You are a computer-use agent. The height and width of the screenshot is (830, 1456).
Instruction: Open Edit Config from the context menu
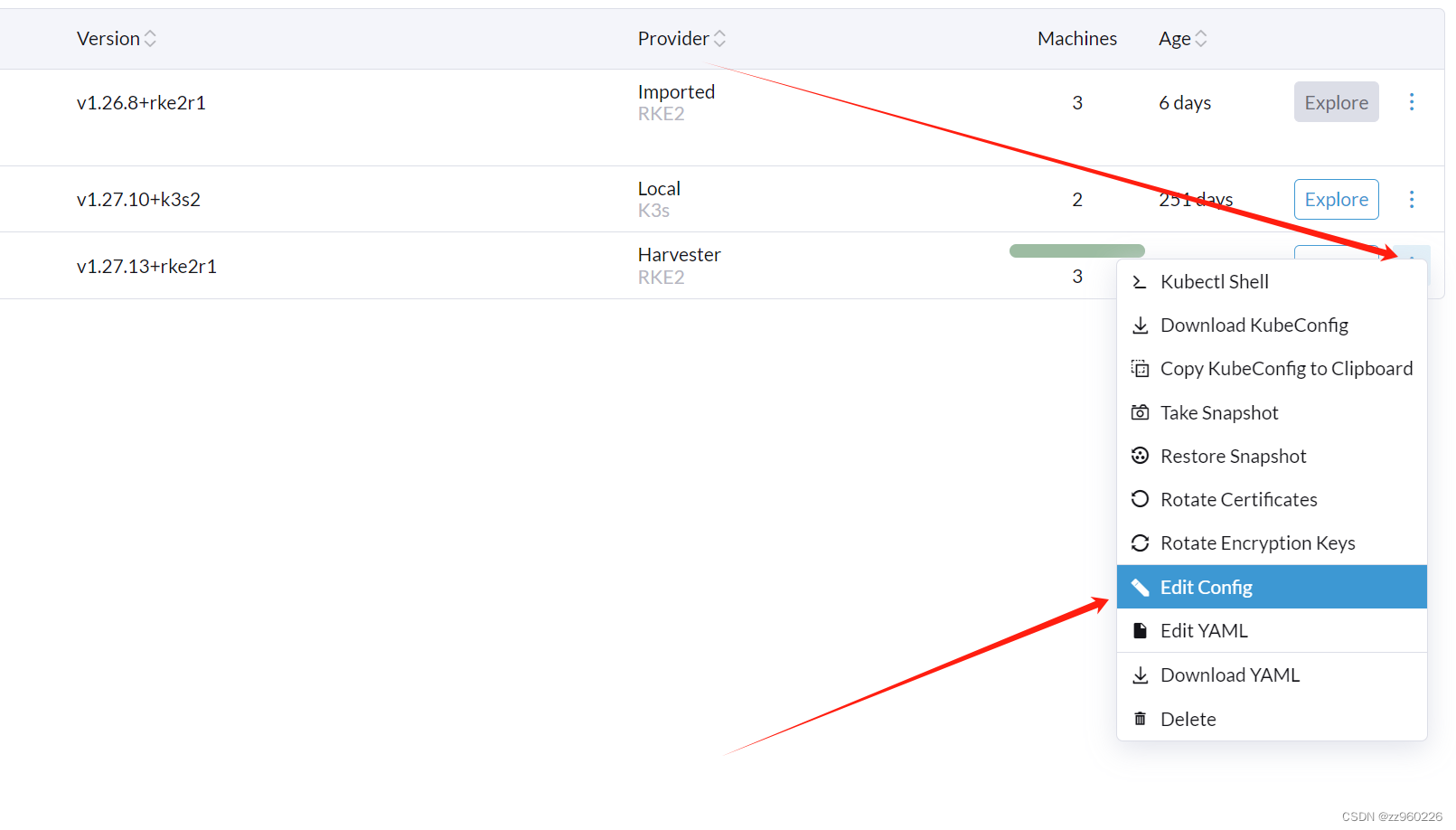click(1272, 587)
